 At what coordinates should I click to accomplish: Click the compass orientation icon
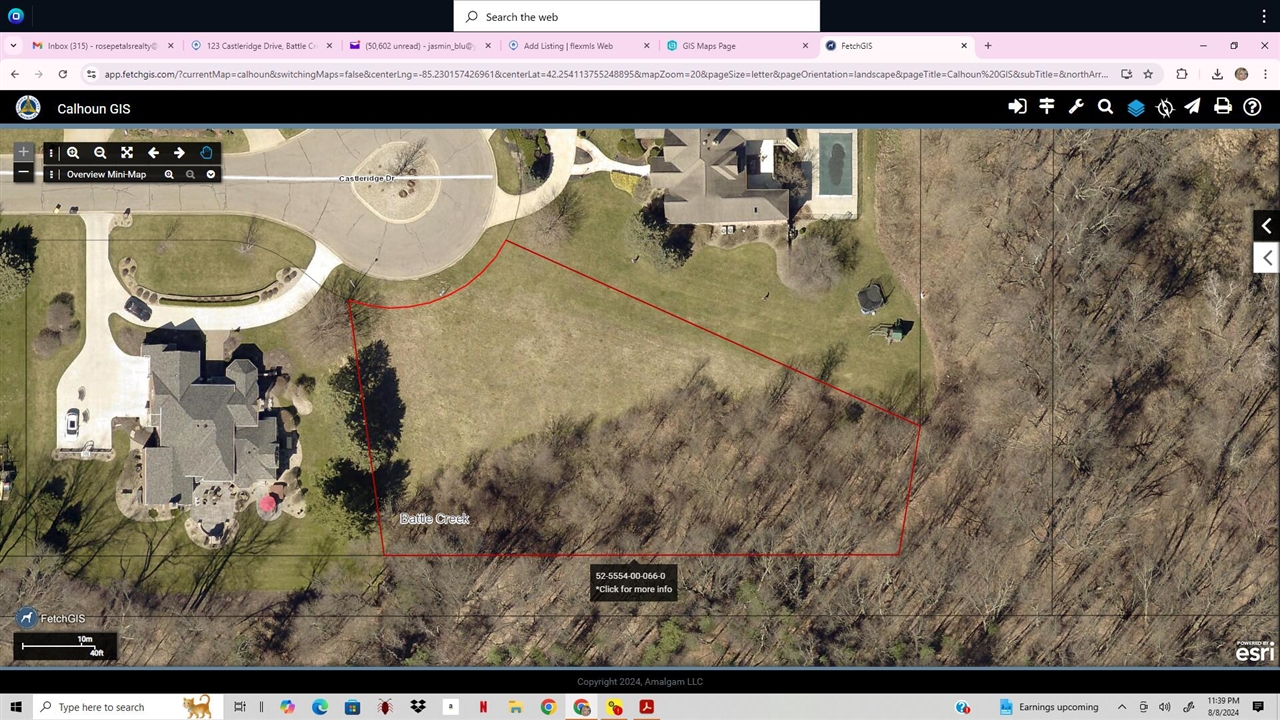click(1165, 107)
